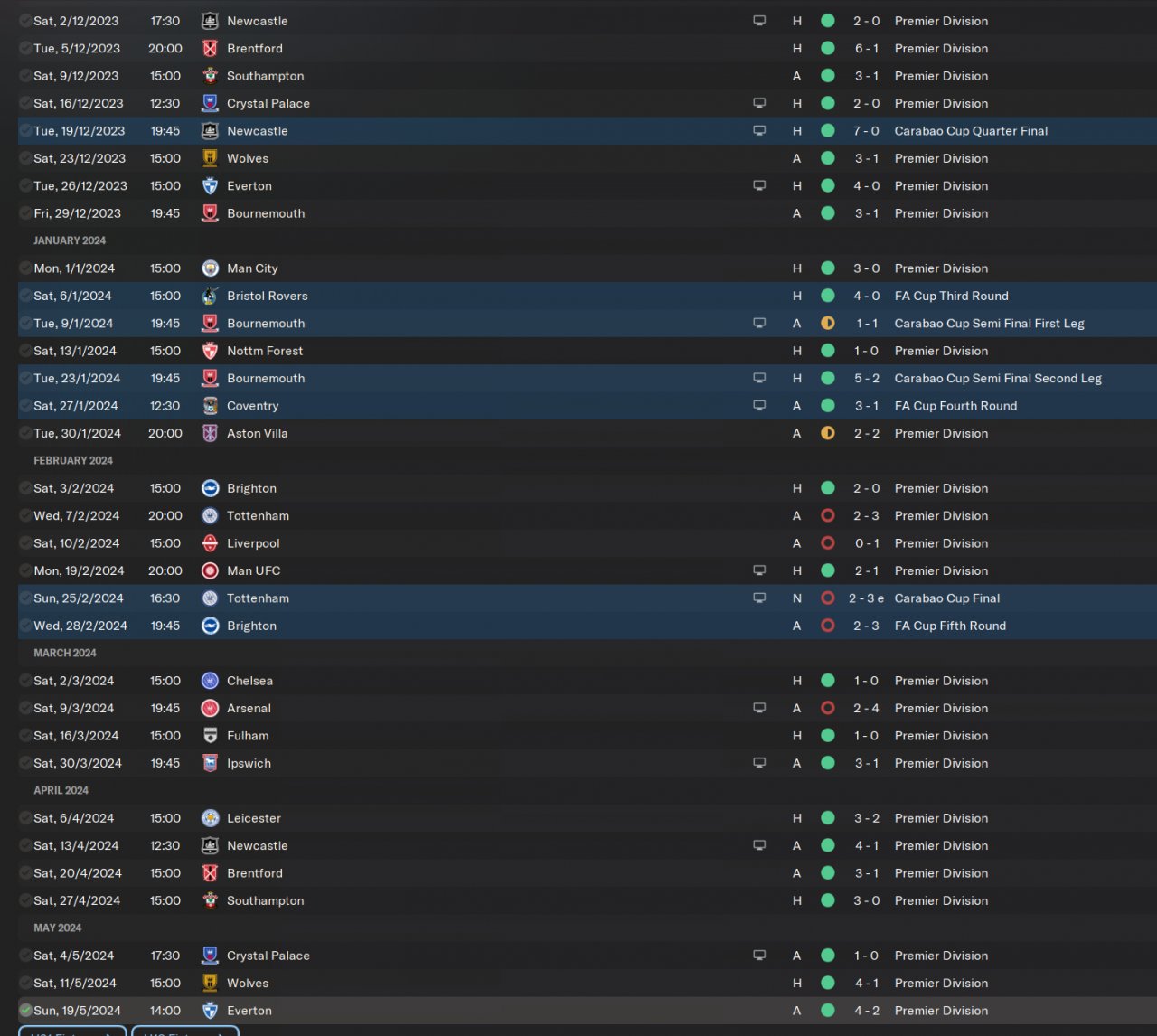Open the first fixtures dropdown button at bottom
Viewport: 1157px width, 1036px height.
pyautogui.click(x=72, y=1031)
